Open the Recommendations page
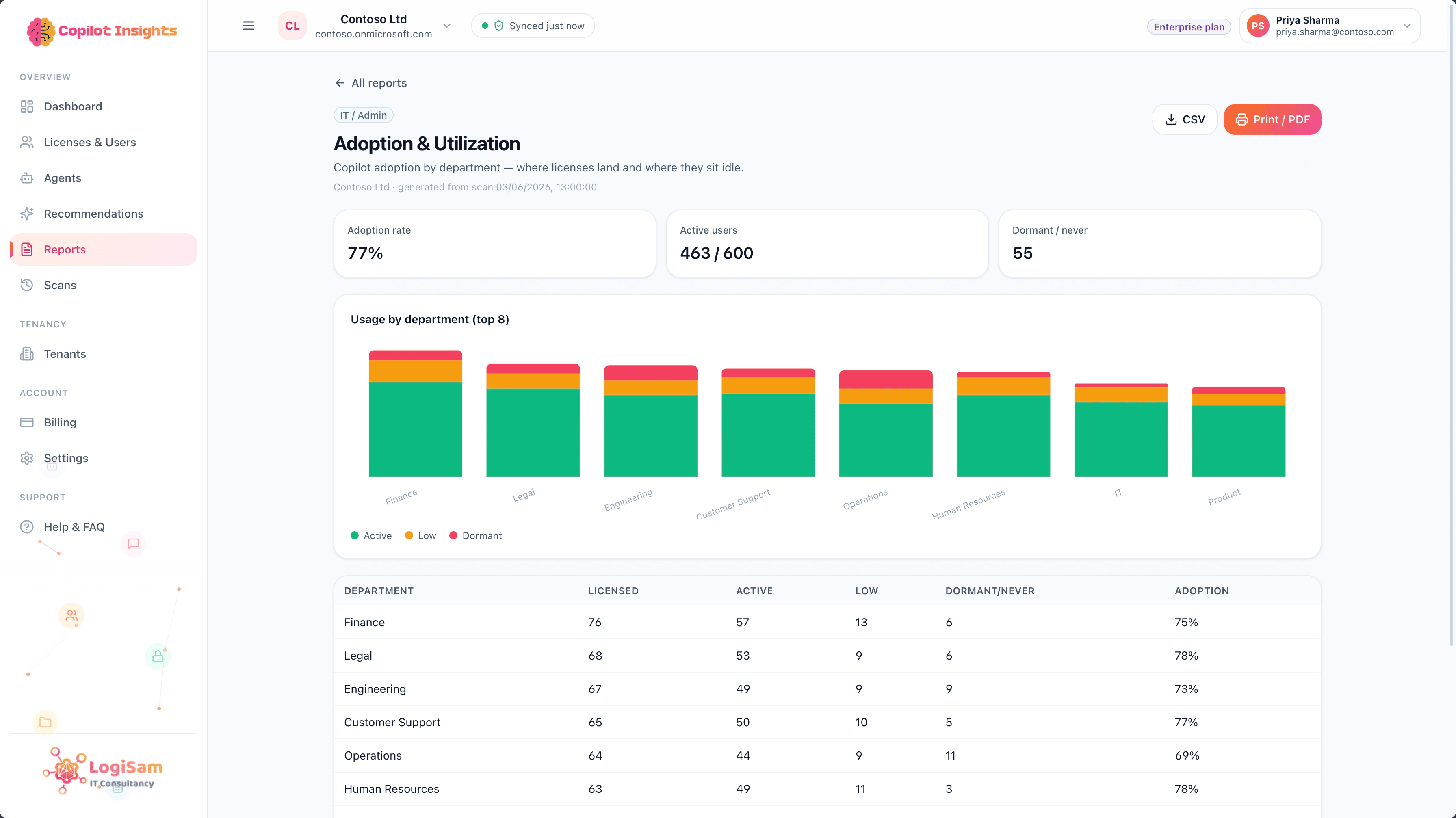Viewport: 1456px width, 818px height. 104,214
